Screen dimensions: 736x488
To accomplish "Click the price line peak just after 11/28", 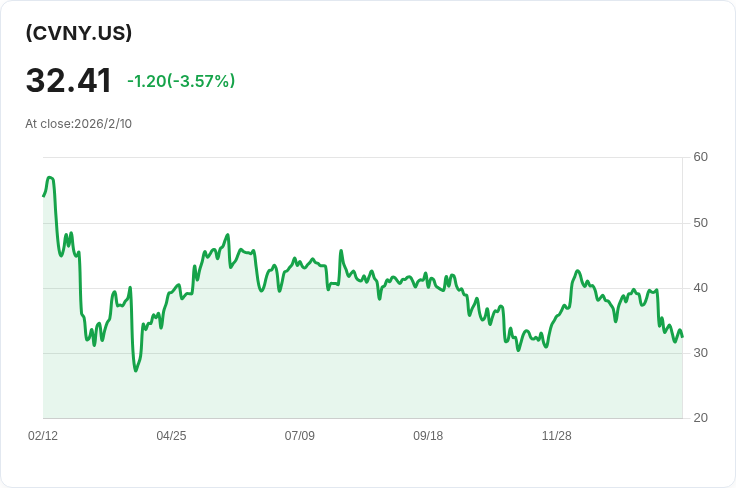I will [578, 271].
